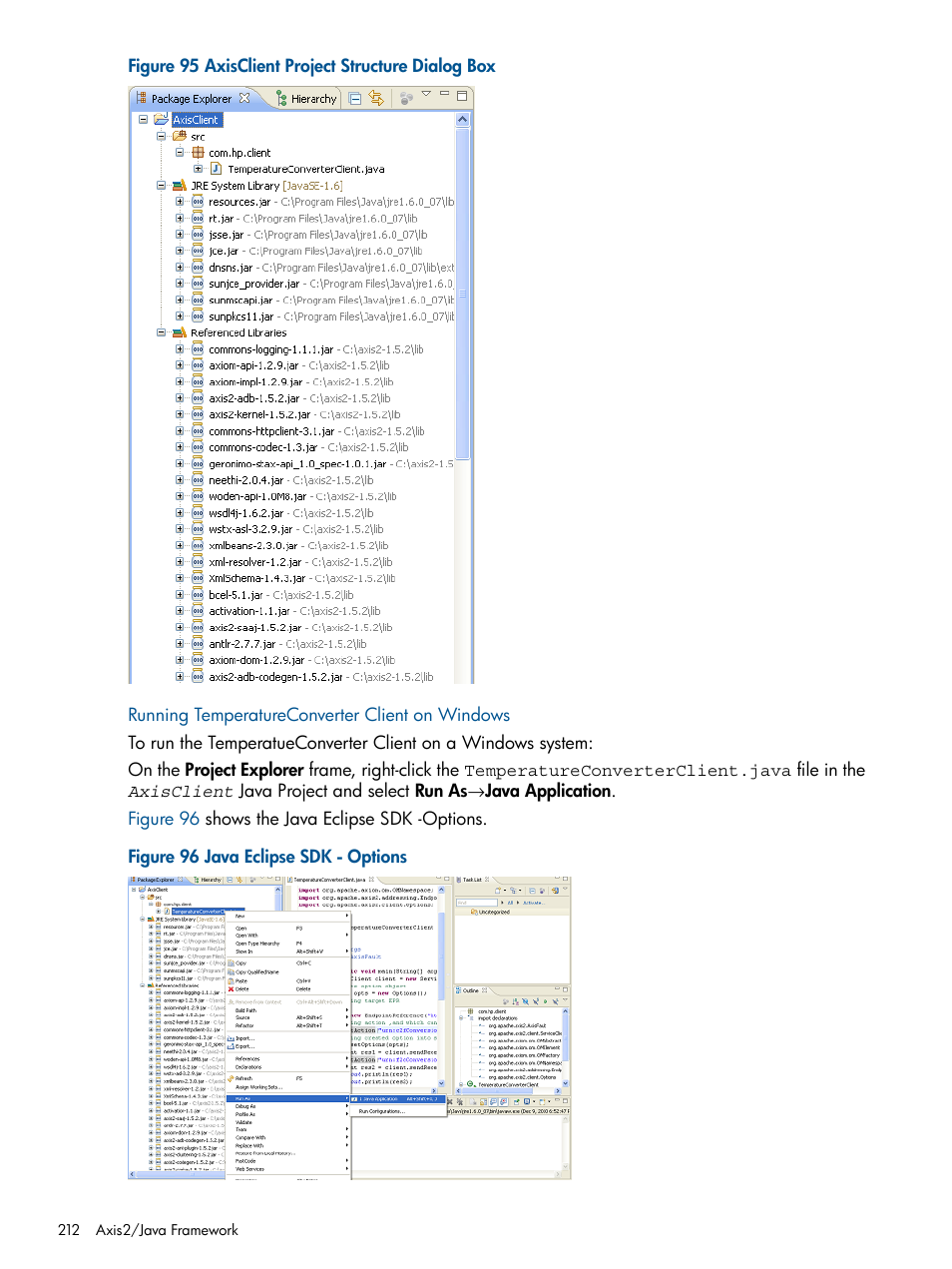Click the jar icon beside jce.jar
The image size is (952, 1269).
pos(198,251)
